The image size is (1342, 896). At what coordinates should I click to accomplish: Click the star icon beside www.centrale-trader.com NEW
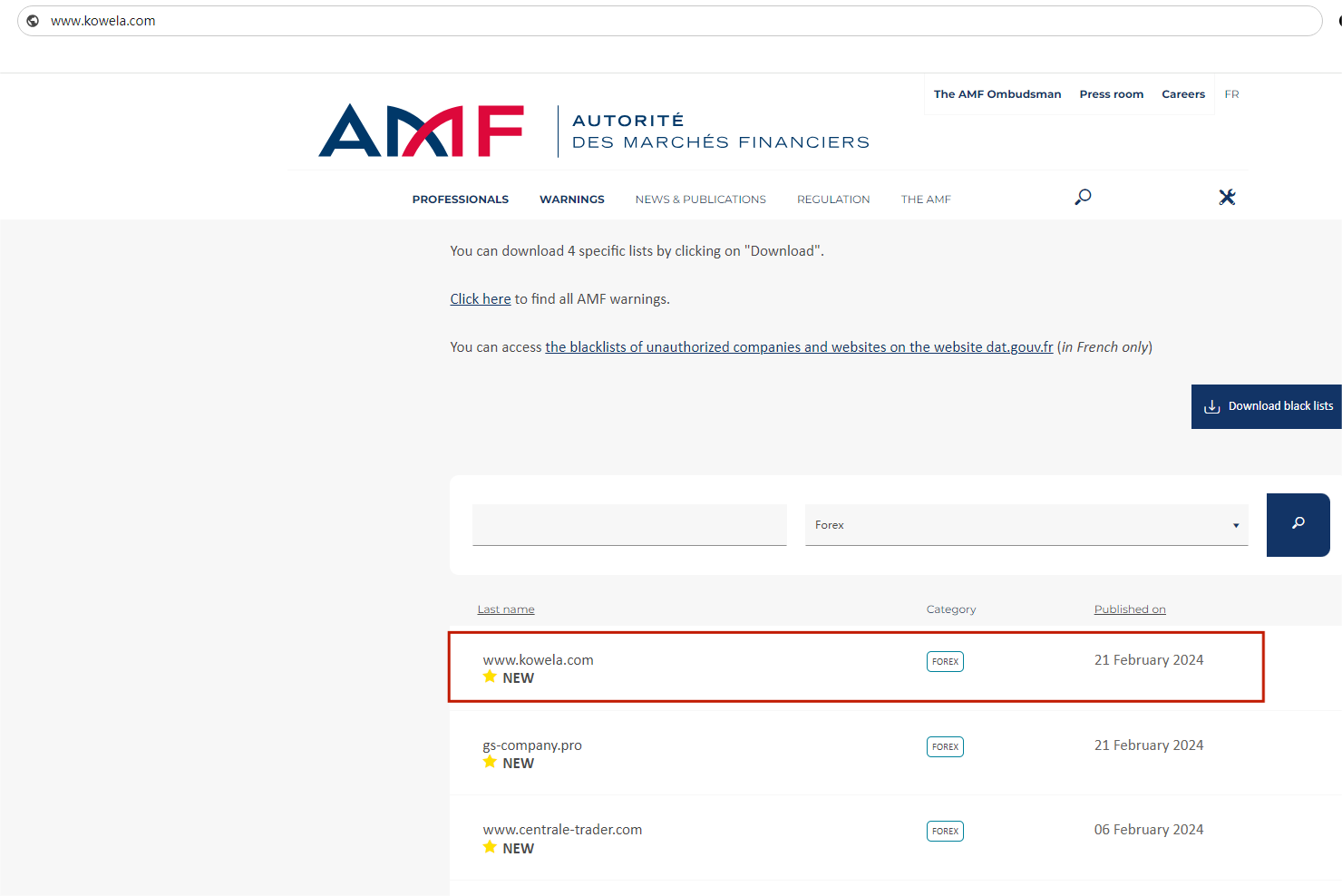tap(490, 847)
